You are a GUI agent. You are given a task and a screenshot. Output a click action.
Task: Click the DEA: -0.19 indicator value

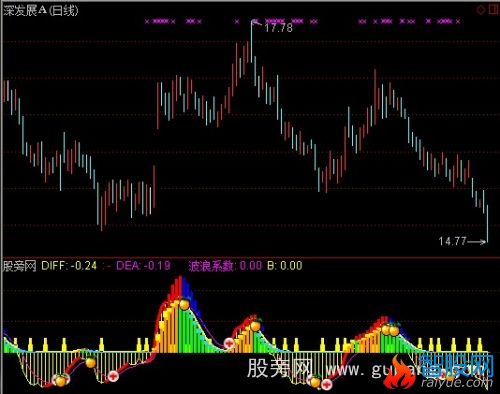143,266
